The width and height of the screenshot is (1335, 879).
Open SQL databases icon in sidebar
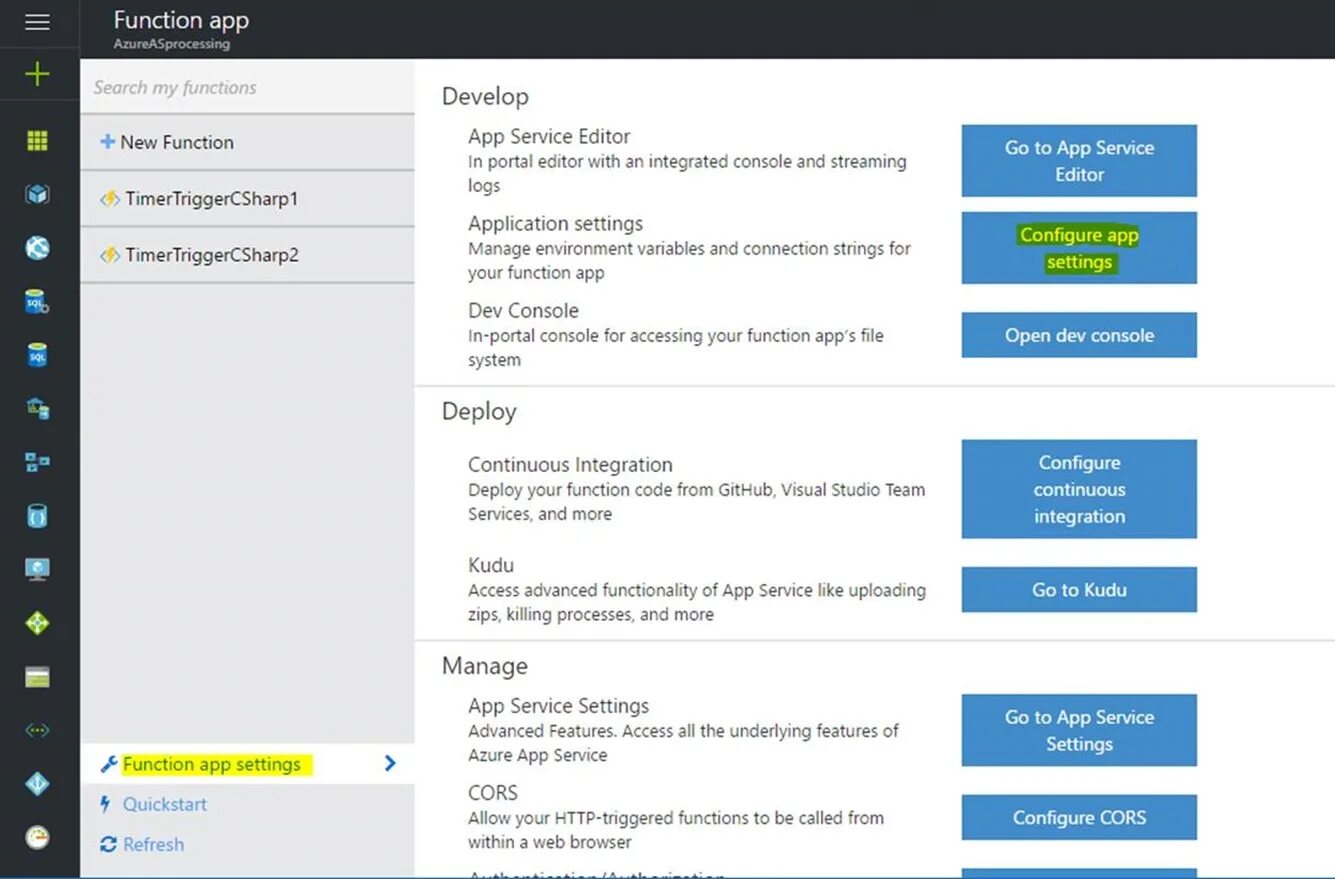[37, 355]
